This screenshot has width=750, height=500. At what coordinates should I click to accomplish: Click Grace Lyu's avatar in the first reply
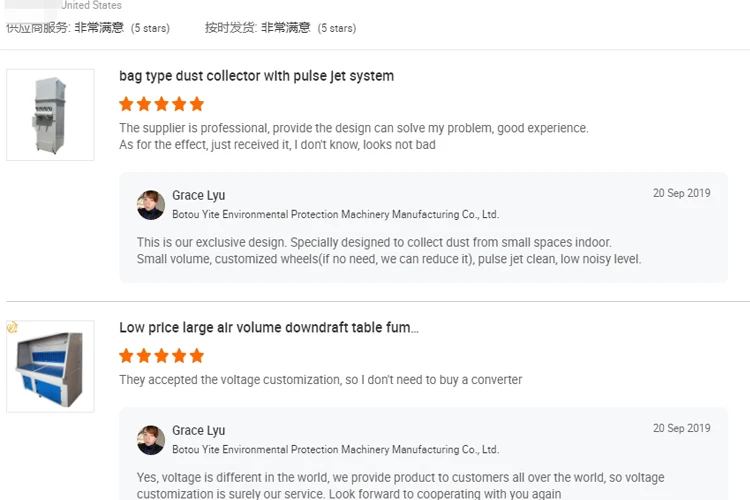pos(151,205)
